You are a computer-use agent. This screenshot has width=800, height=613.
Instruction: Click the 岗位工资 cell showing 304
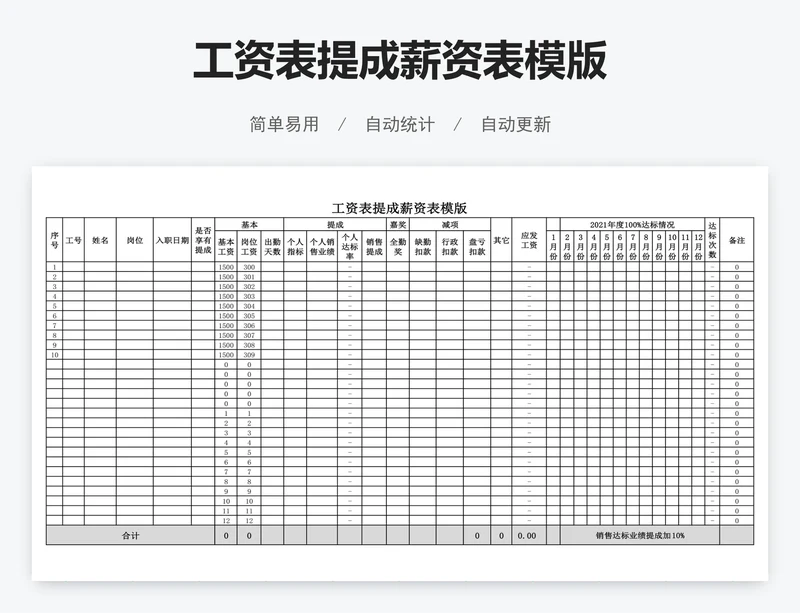(249, 306)
